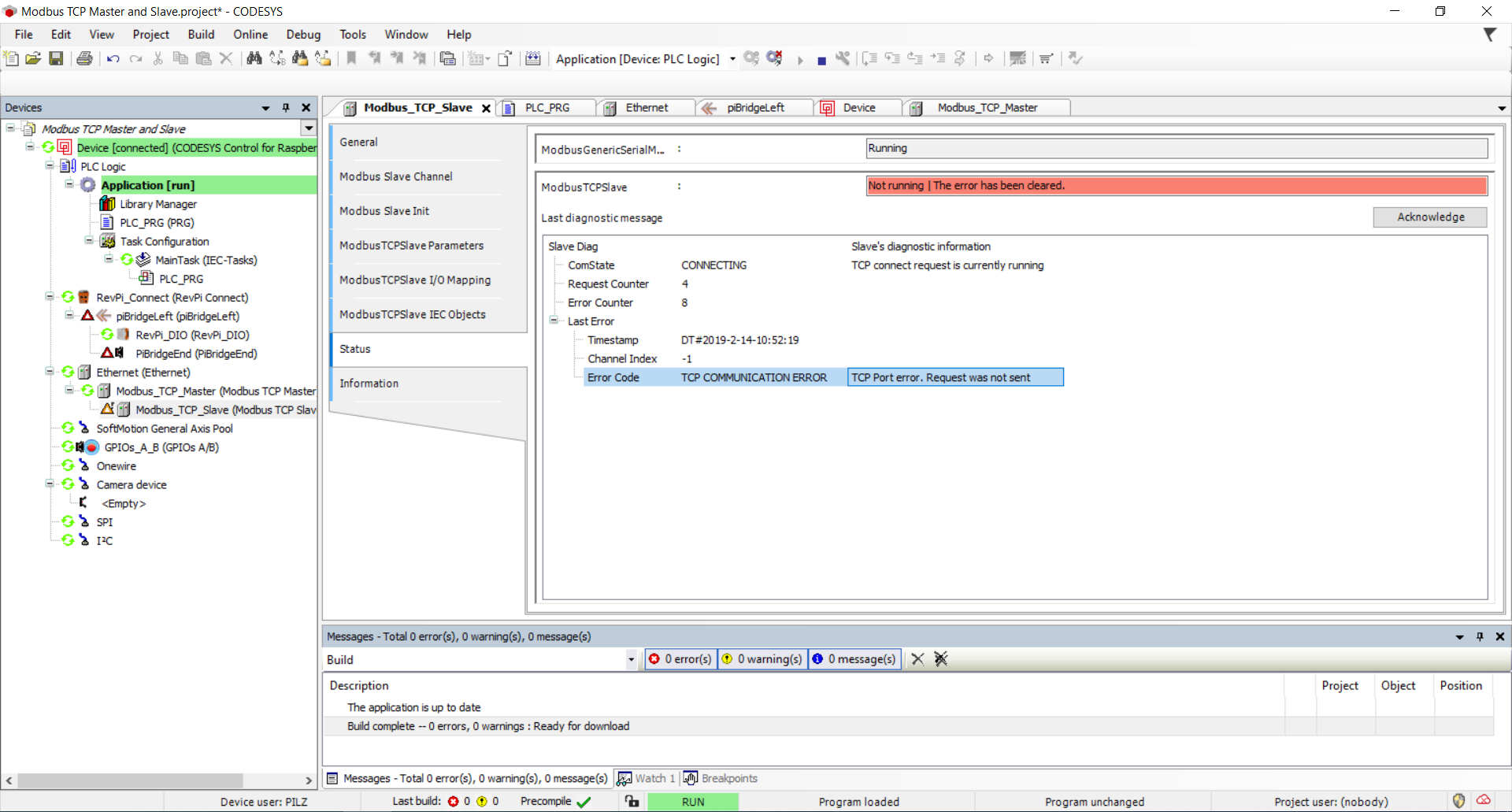Viewport: 1512px width, 812px height.
Task: Open the File menu
Action: [24, 35]
